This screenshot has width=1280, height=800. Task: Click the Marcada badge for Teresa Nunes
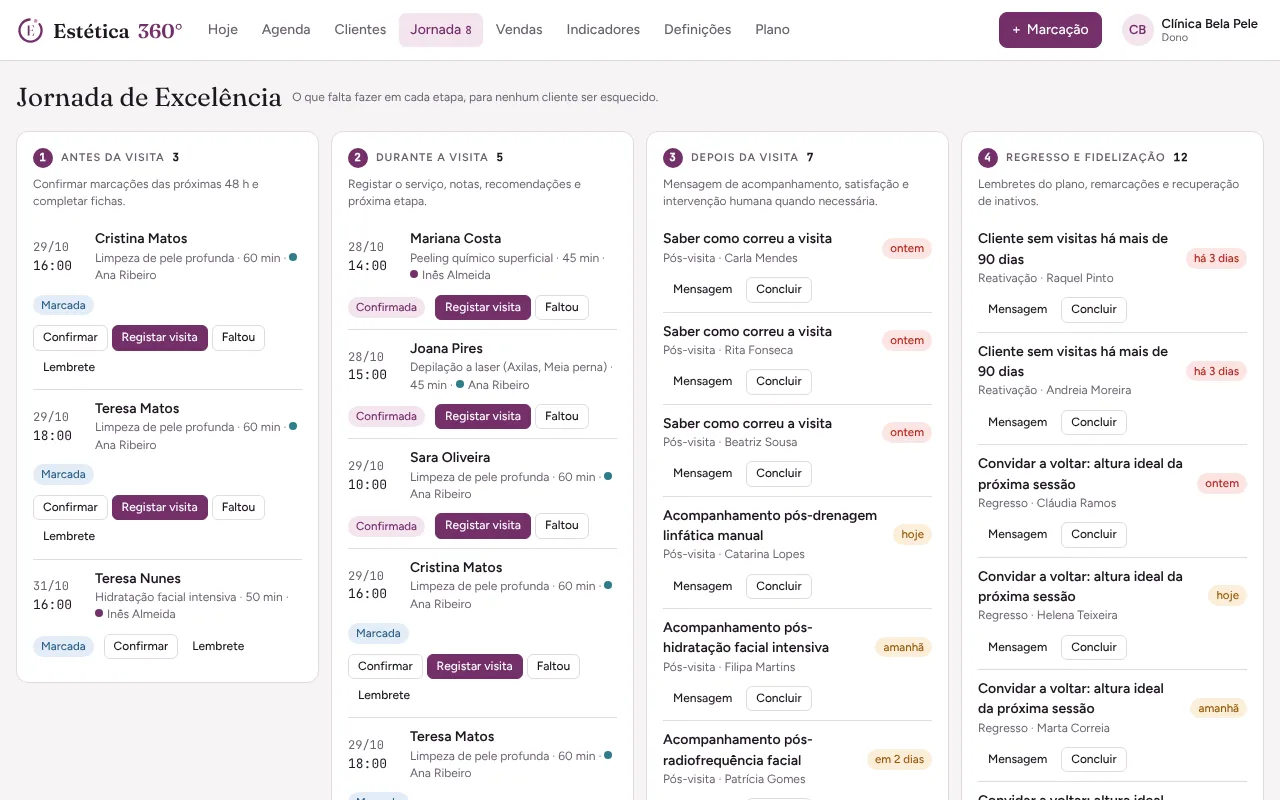[x=63, y=647]
